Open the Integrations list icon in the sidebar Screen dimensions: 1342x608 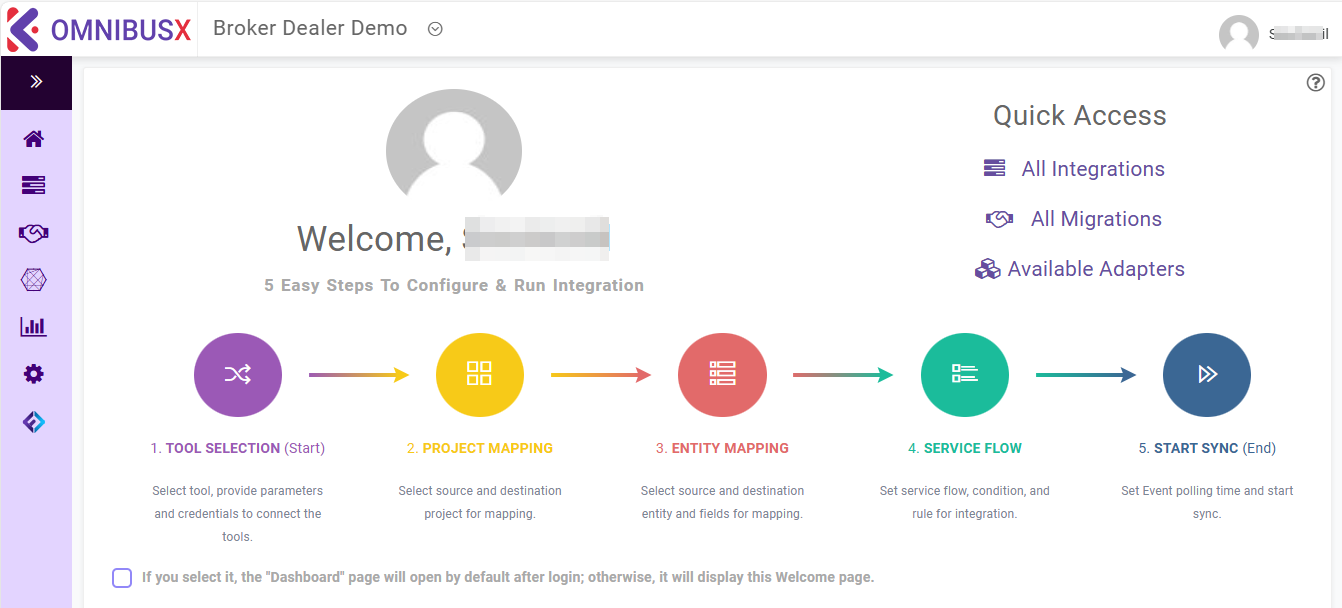(33, 185)
